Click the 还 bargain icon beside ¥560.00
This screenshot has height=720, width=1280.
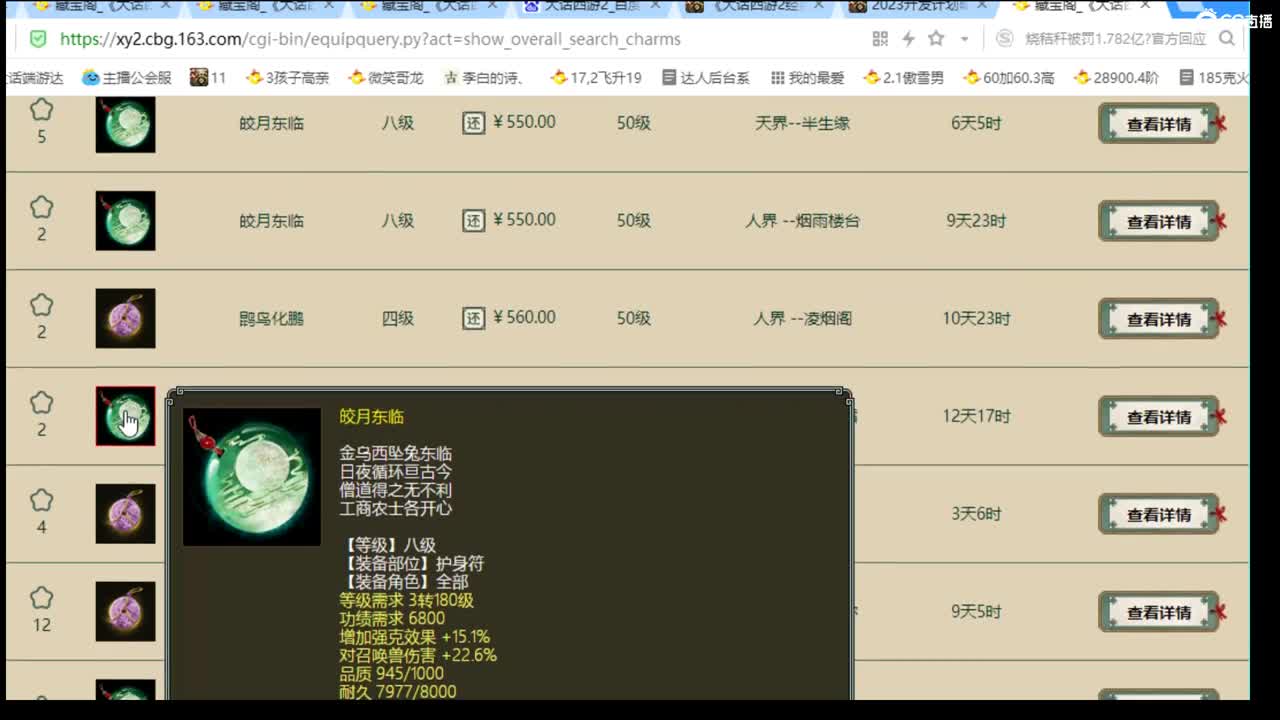click(x=474, y=318)
